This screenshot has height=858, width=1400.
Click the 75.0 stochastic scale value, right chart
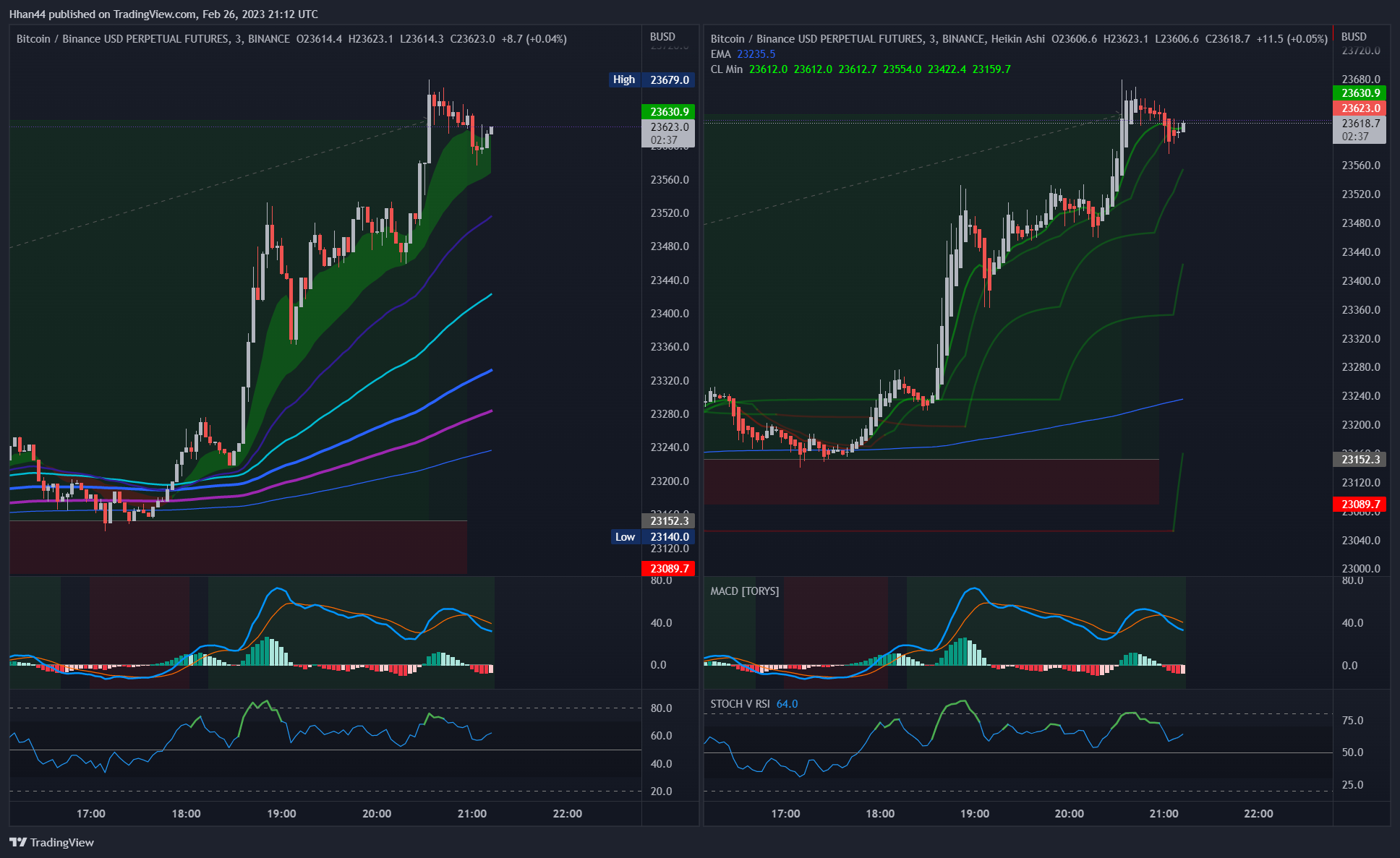pos(1352,720)
